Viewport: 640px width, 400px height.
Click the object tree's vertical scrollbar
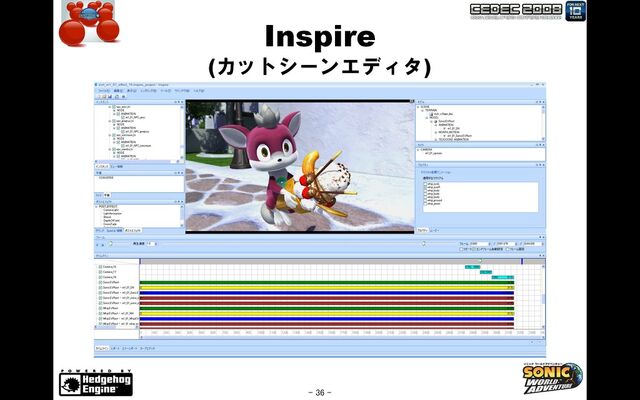click(181, 133)
